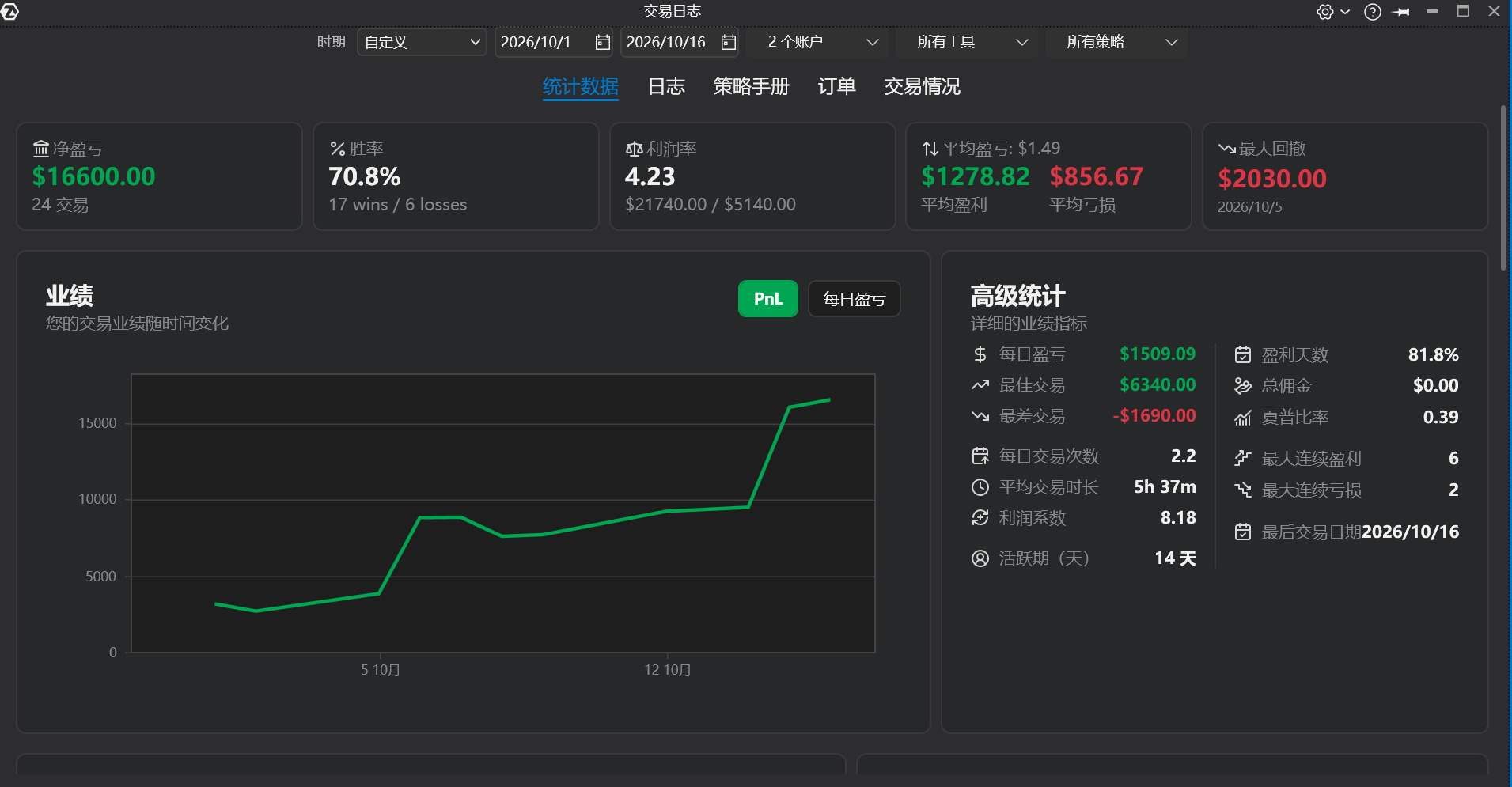The width and height of the screenshot is (1512, 787).
Task: Click the help question mark icon
Action: pos(1373,12)
